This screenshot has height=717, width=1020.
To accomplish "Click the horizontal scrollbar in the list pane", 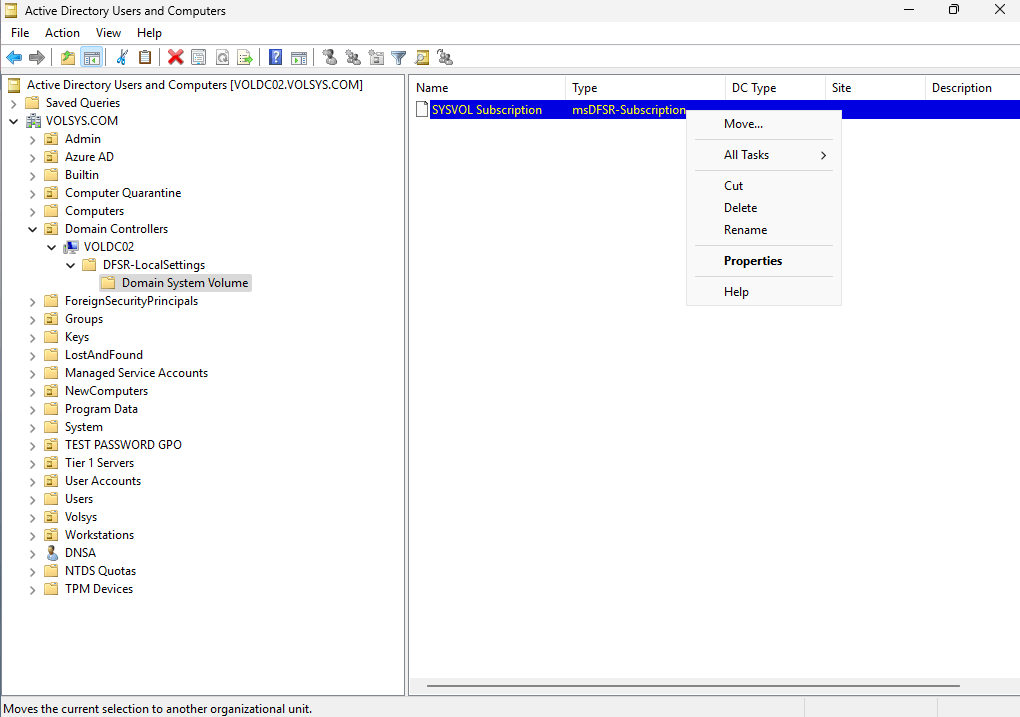I will click(x=692, y=686).
